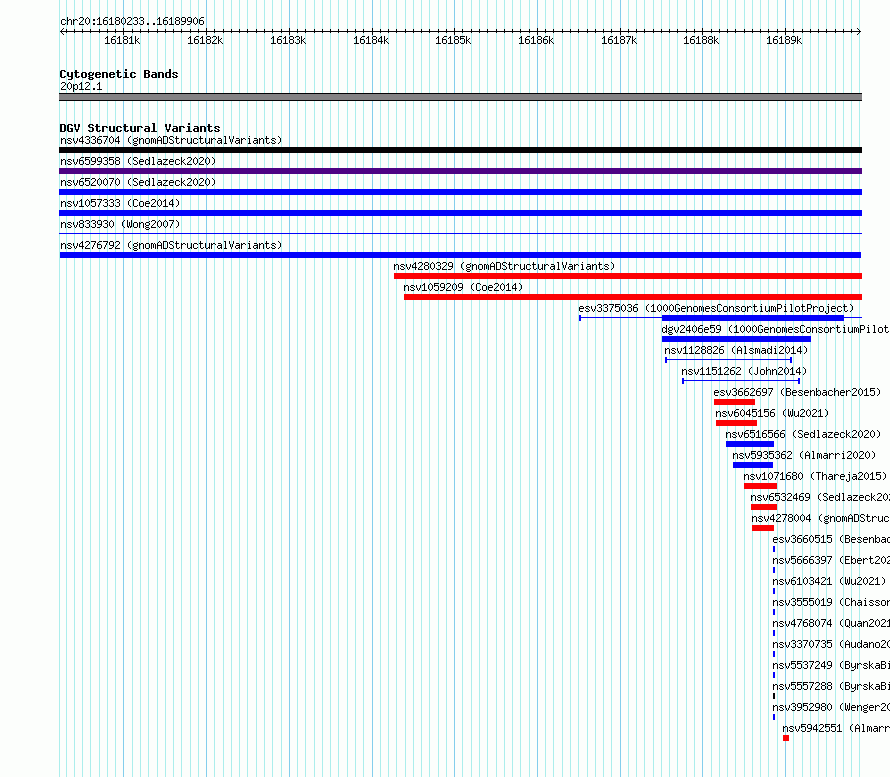
Task: Select the red nsv1059209 variant bar
Action: 633,297
